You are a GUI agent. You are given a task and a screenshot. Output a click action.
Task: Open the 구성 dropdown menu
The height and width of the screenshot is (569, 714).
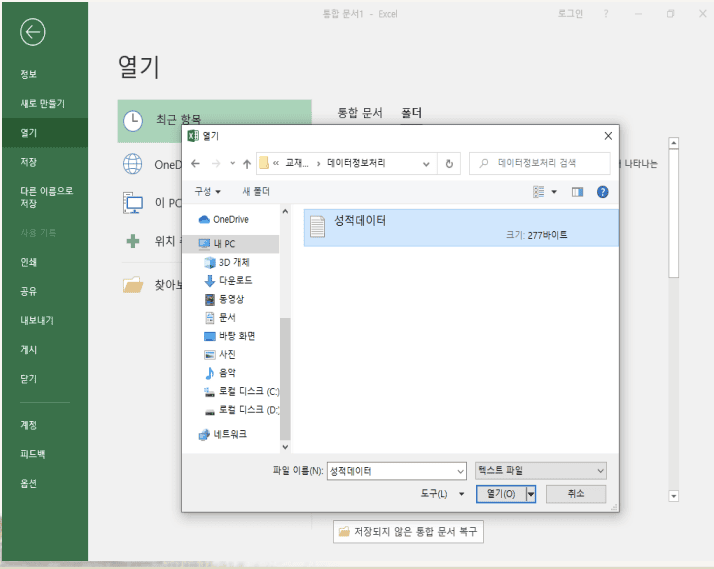click(x=208, y=191)
